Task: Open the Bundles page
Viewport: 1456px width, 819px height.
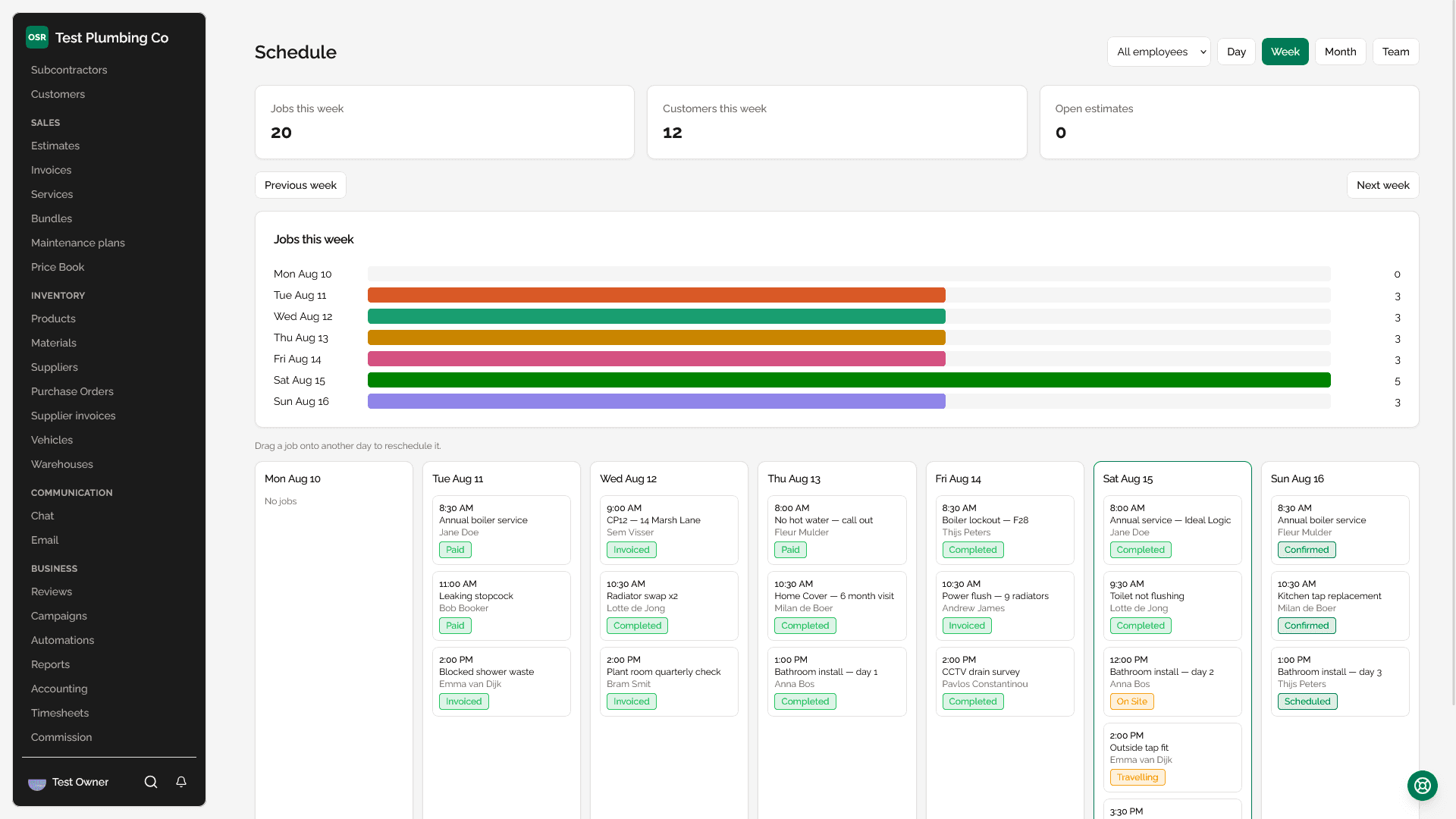Action: [x=52, y=218]
